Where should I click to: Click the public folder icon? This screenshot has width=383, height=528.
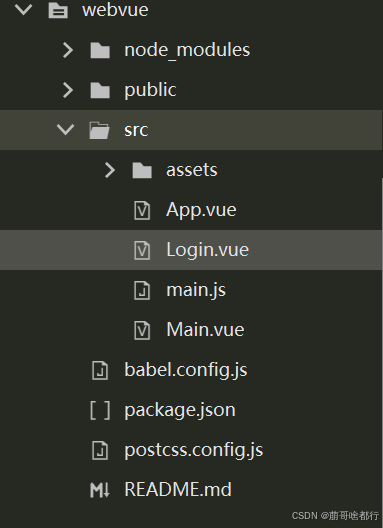point(100,90)
